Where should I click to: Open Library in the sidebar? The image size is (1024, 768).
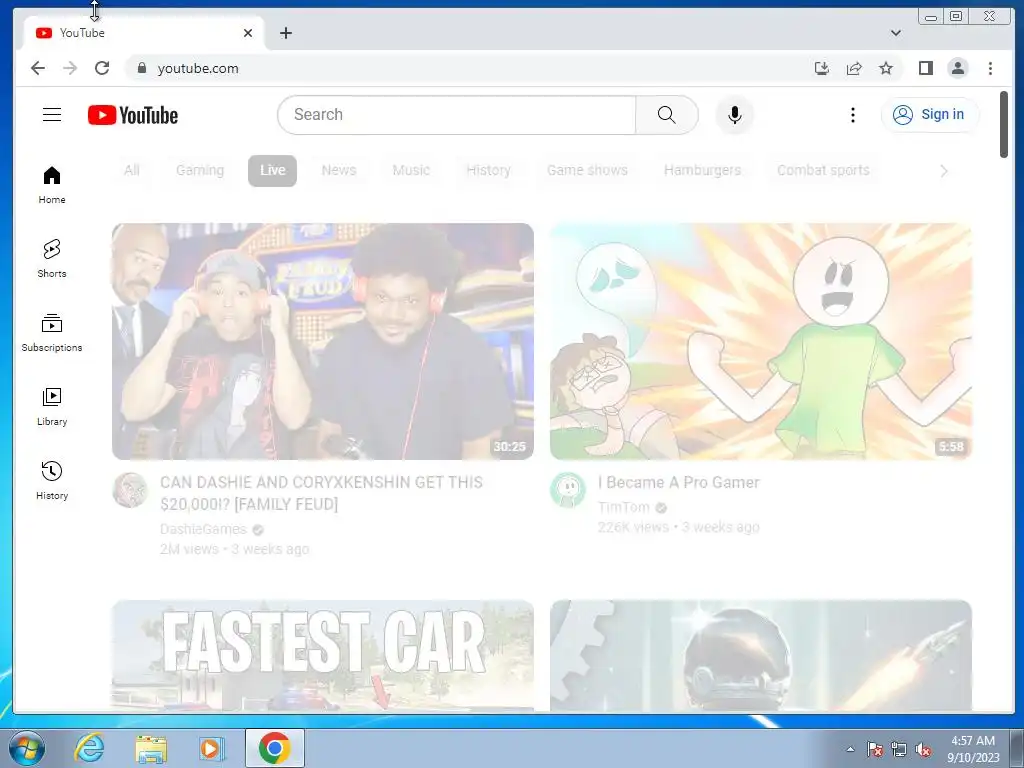pos(52,407)
